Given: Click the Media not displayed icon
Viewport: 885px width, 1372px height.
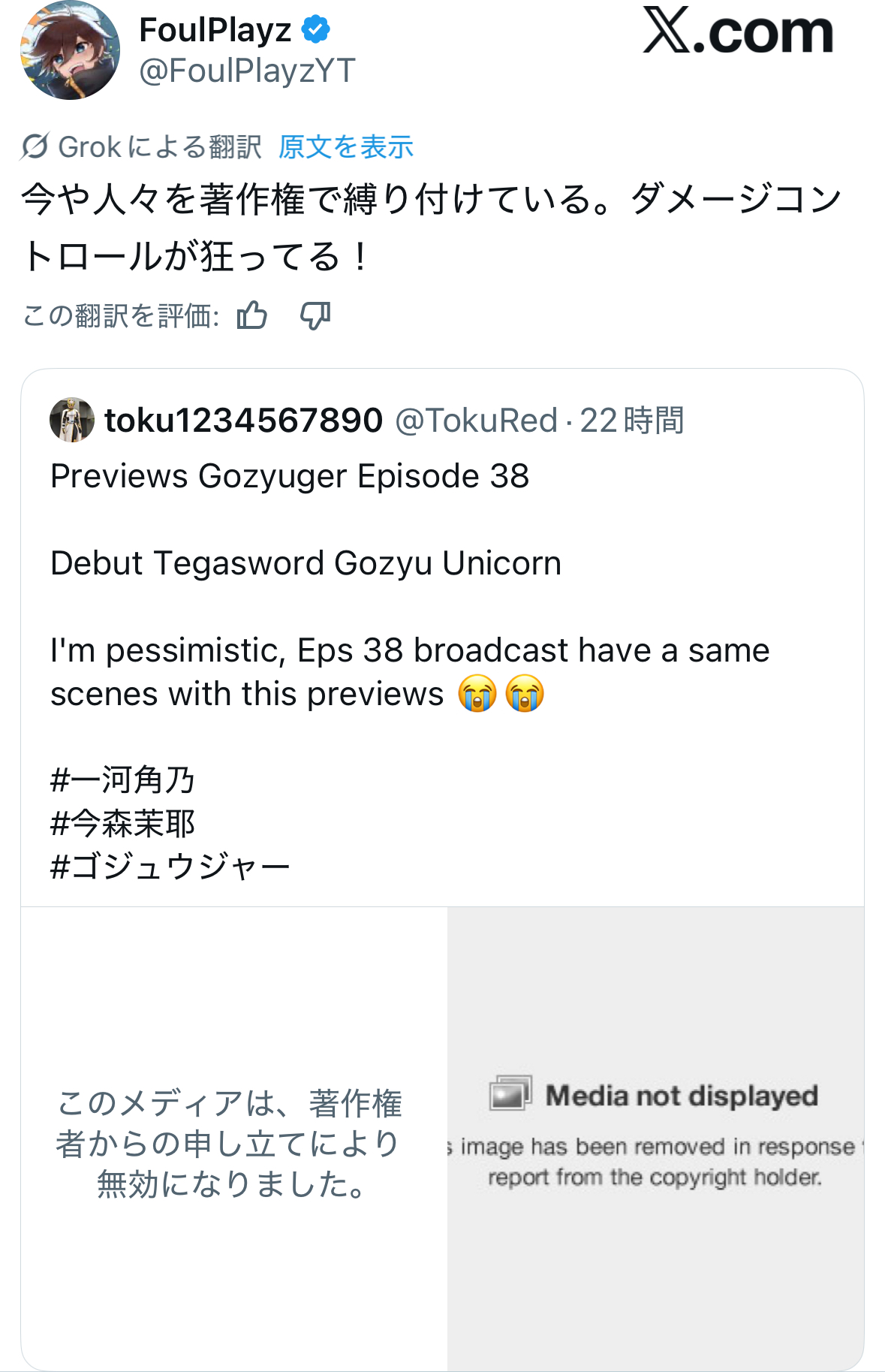Looking at the screenshot, I should point(510,1093).
